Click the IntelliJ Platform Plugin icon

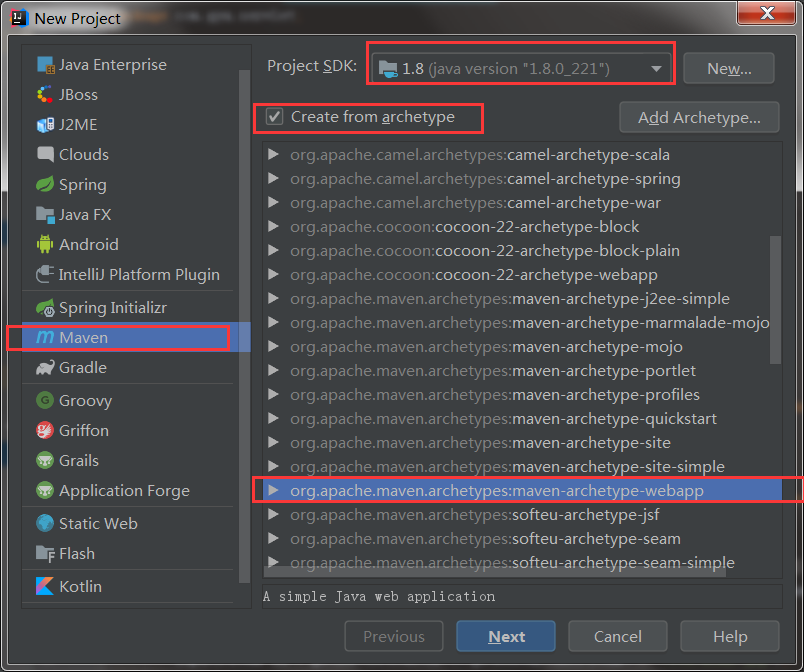coord(45,274)
